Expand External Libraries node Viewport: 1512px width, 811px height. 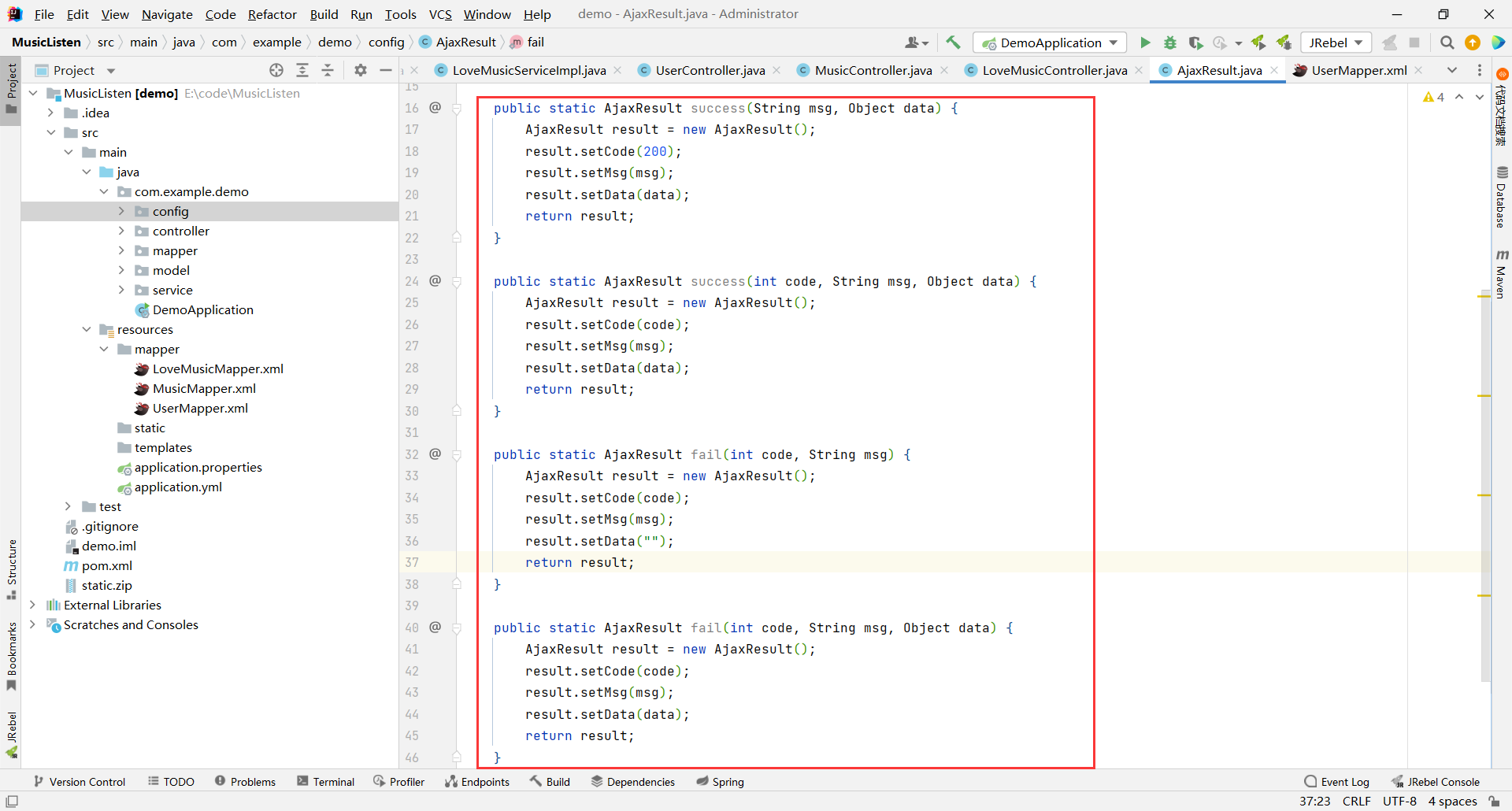32,605
